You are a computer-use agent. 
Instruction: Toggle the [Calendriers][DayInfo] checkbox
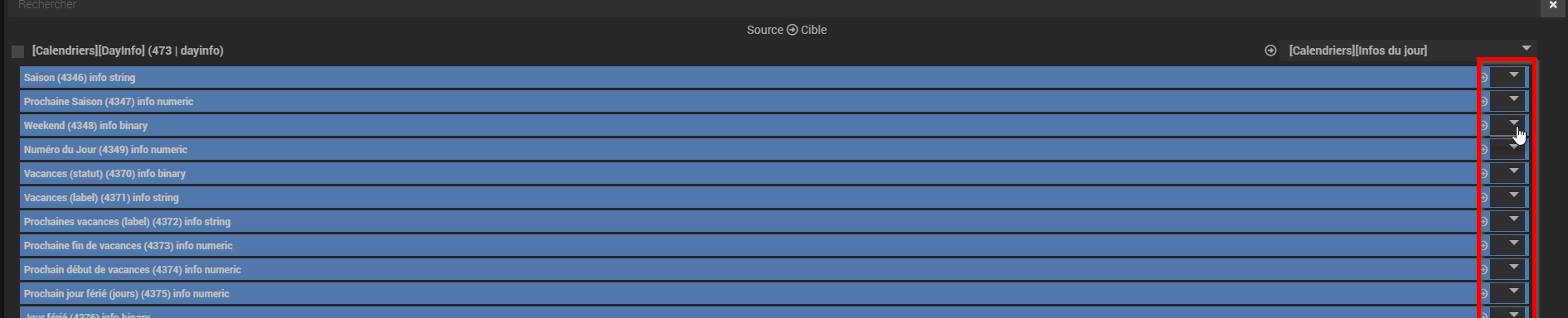pyautogui.click(x=17, y=51)
